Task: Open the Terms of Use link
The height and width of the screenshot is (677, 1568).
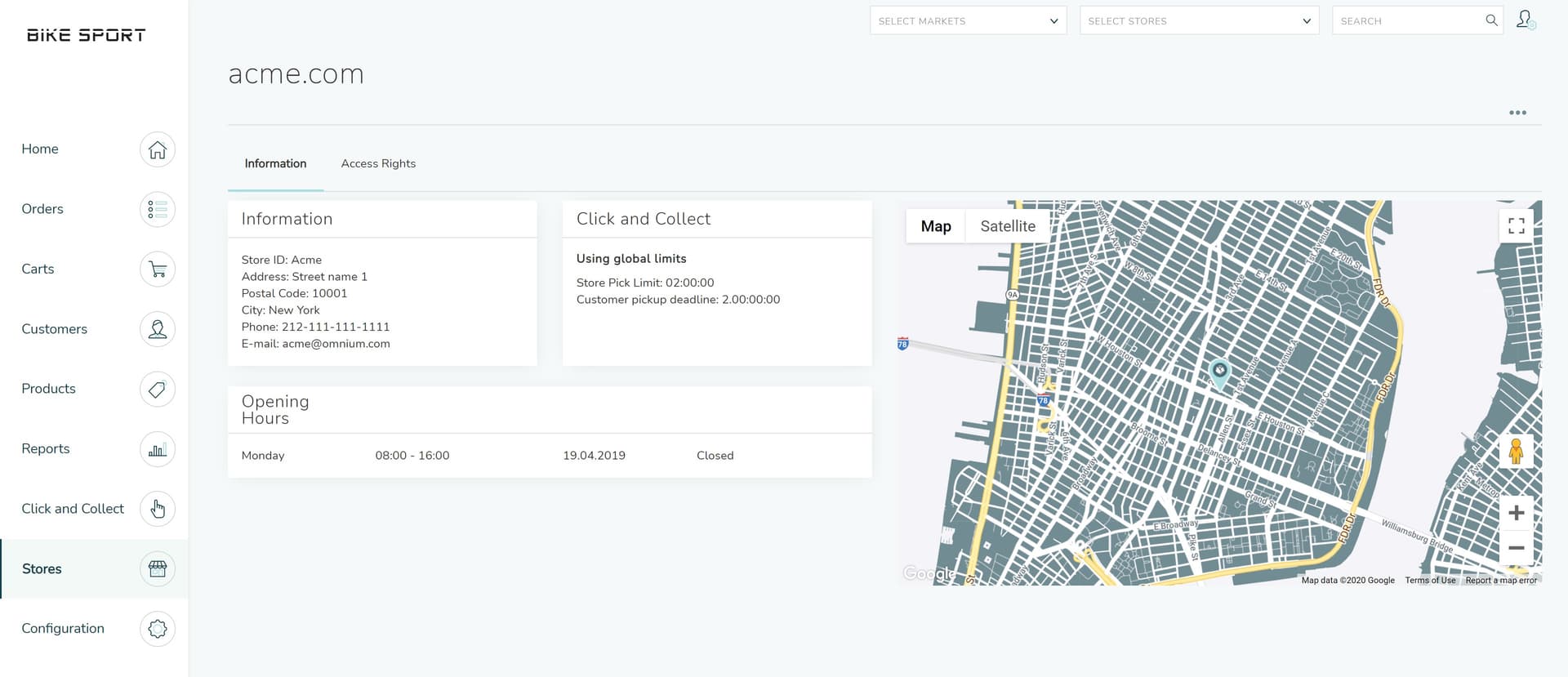Action: pos(1430,581)
